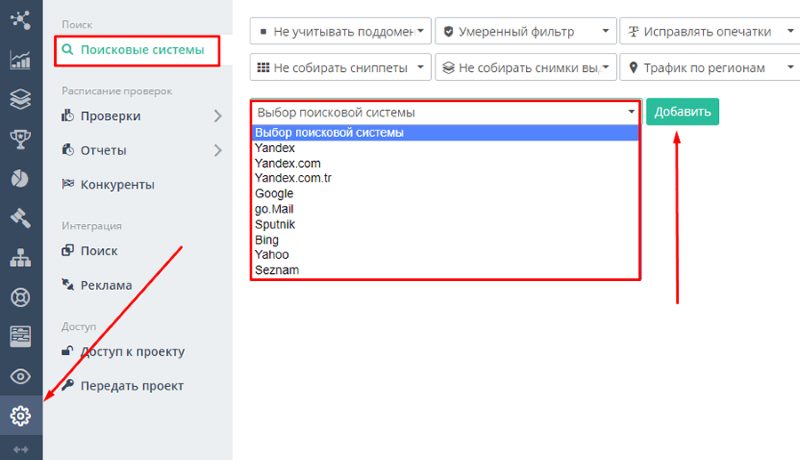Viewport: 800px width, 460px height.
Task: Open the network nodes icon in sidebar
Action: pos(20,20)
